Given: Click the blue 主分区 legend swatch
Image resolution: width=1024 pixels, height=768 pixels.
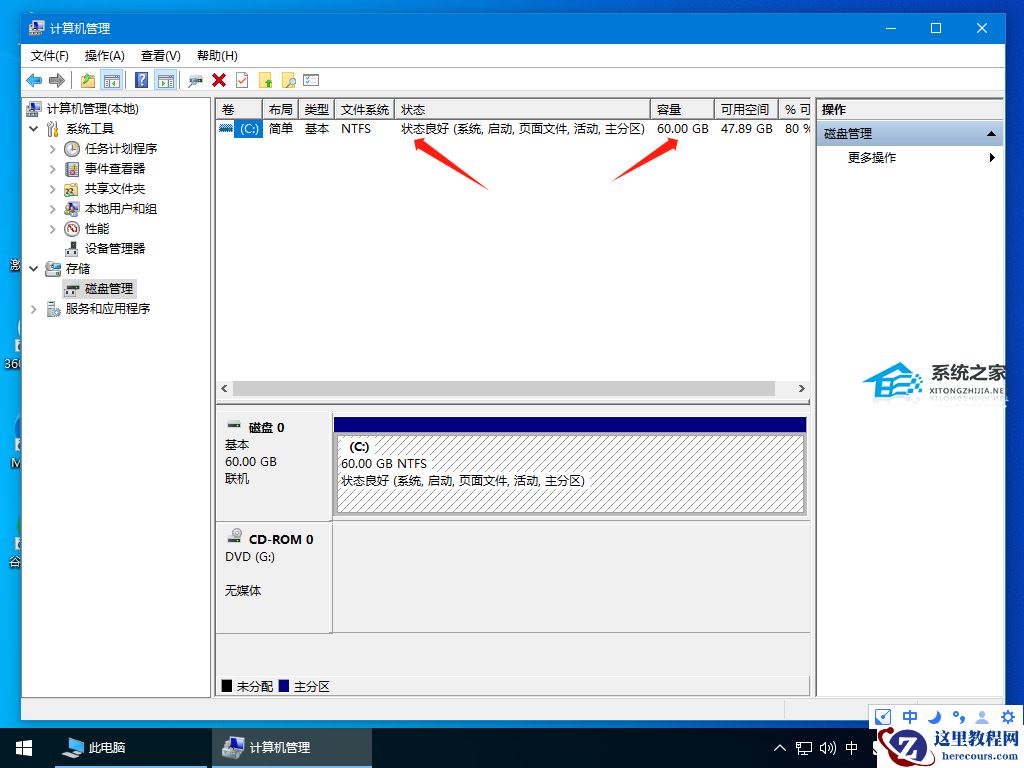Looking at the screenshot, I should [x=283, y=686].
